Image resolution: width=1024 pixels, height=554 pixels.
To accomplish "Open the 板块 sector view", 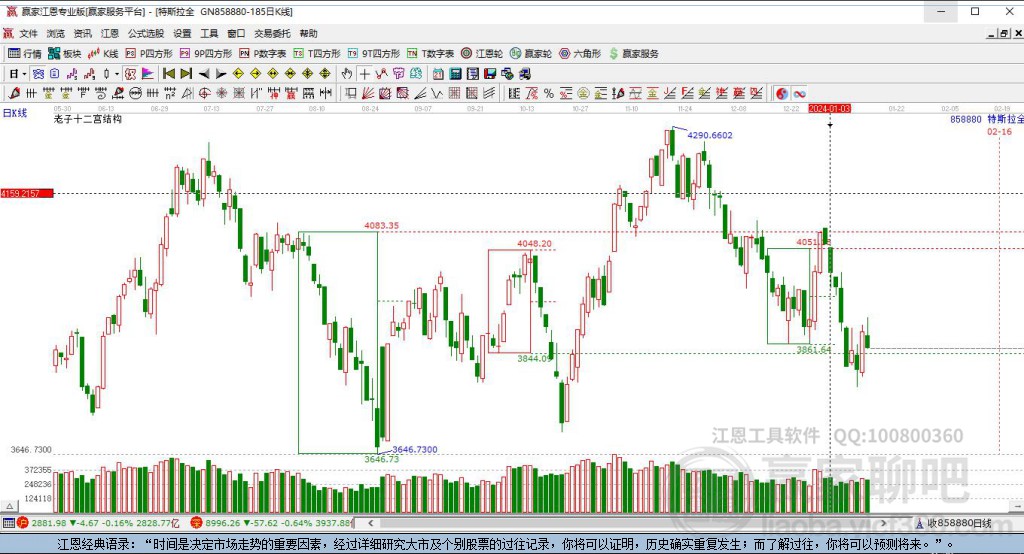I will pyautogui.click(x=65, y=54).
